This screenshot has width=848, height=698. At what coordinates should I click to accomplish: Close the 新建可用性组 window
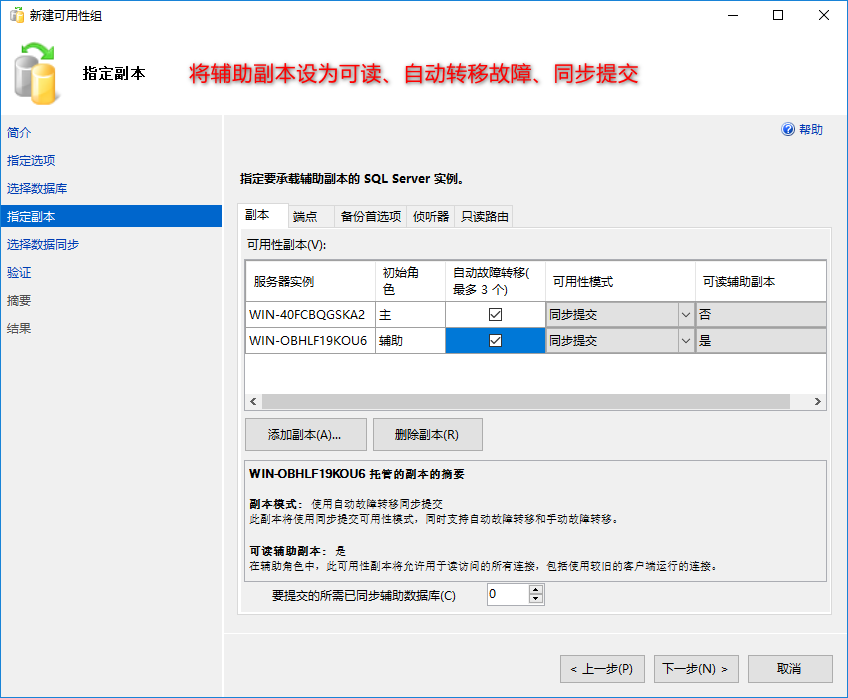(x=824, y=15)
